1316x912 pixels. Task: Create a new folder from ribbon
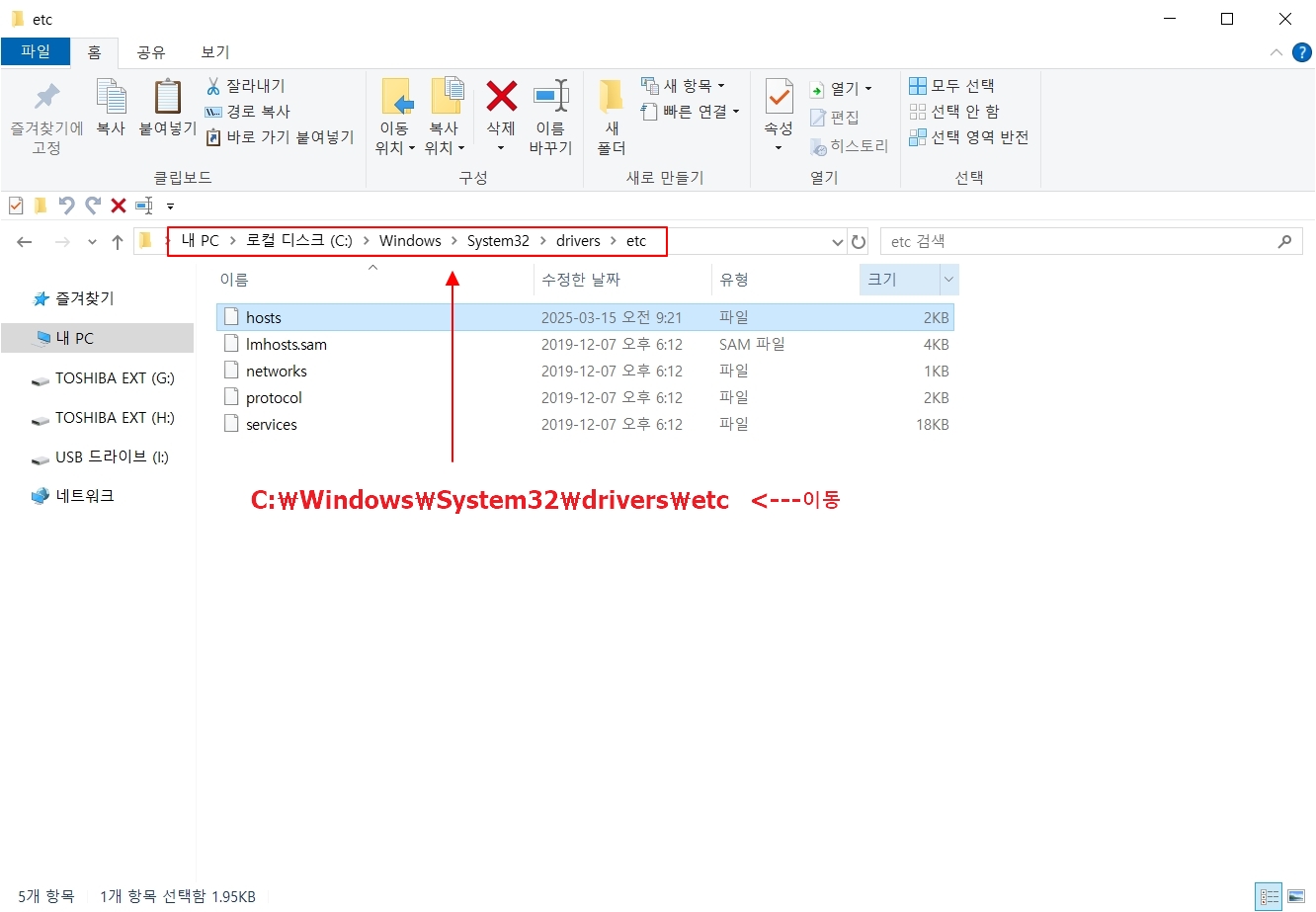[612, 99]
